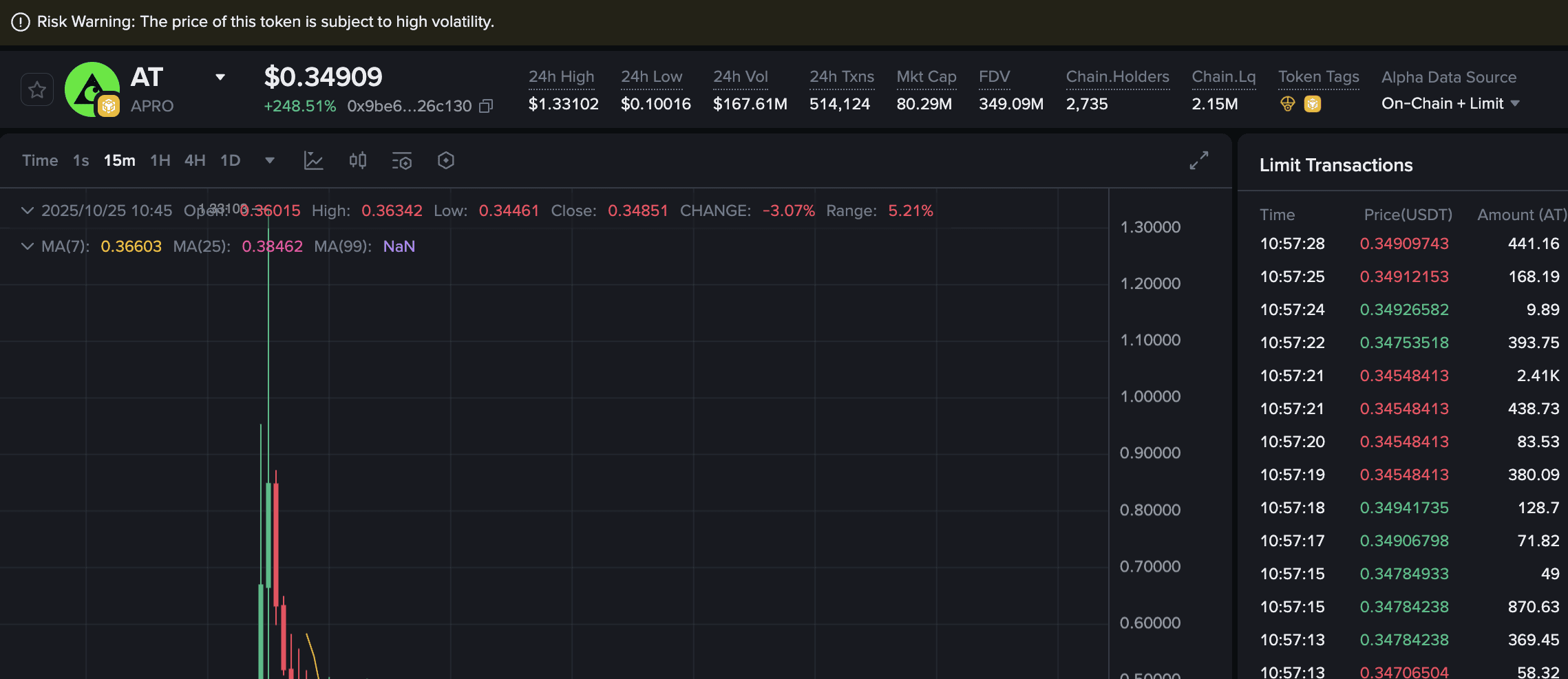Screen dimensions: 1568x679
Task: Select the 870.63 amount transaction row
Action: click(x=1410, y=607)
